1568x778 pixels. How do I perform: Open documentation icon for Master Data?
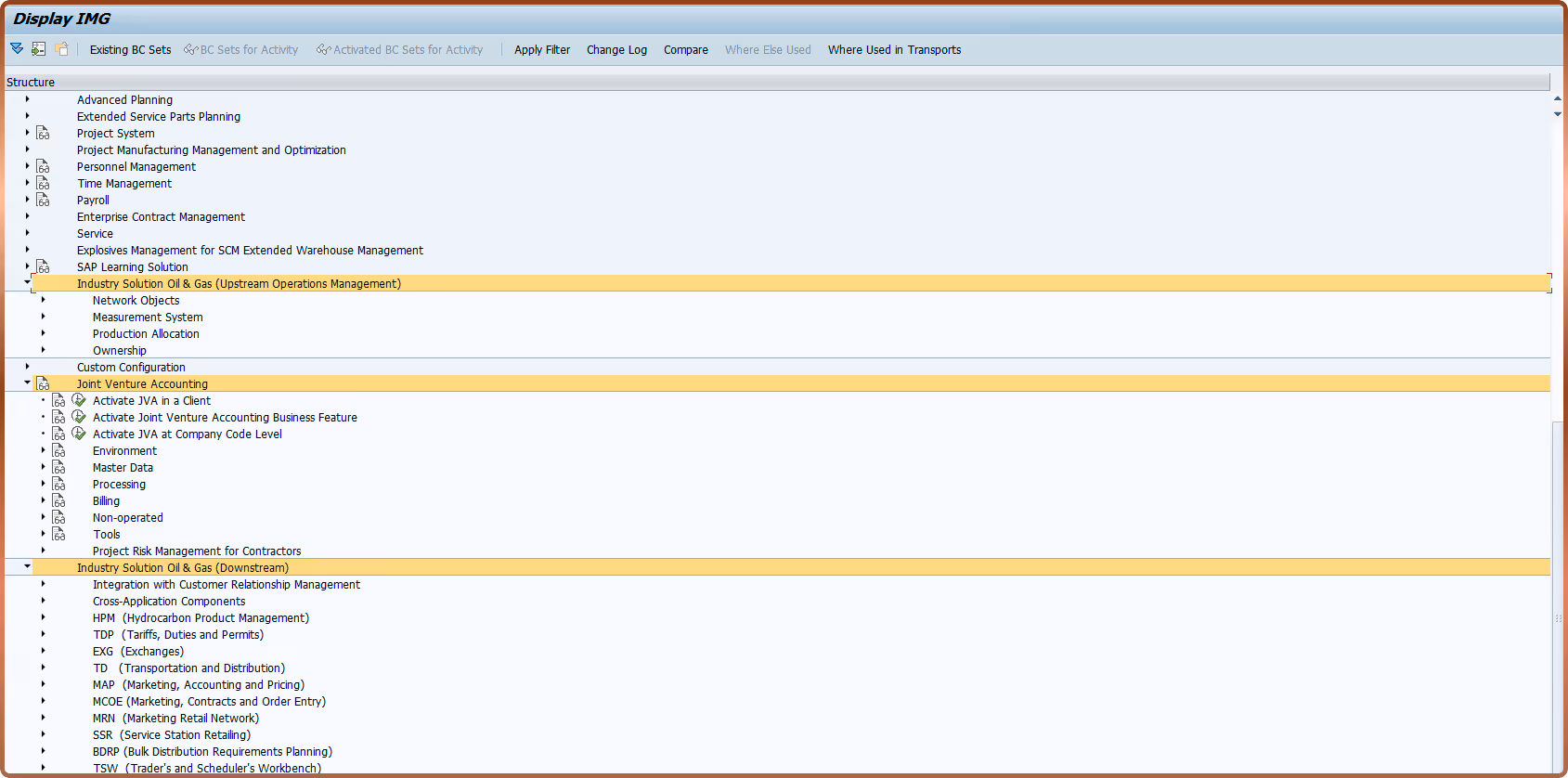point(58,468)
